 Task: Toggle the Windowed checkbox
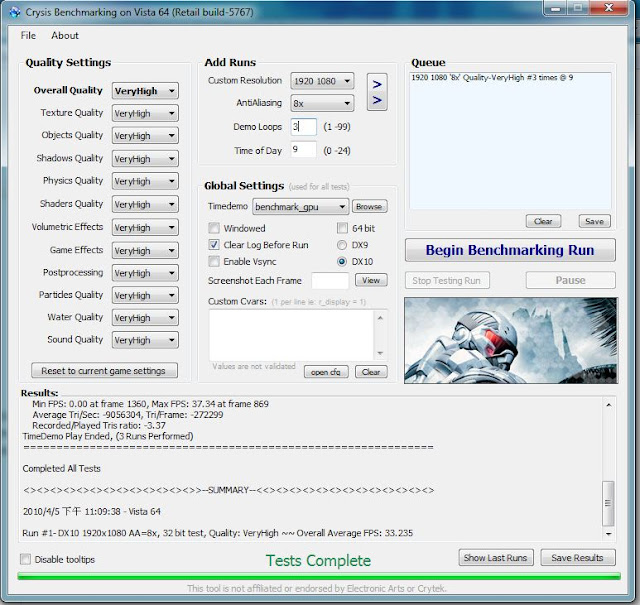tap(214, 228)
